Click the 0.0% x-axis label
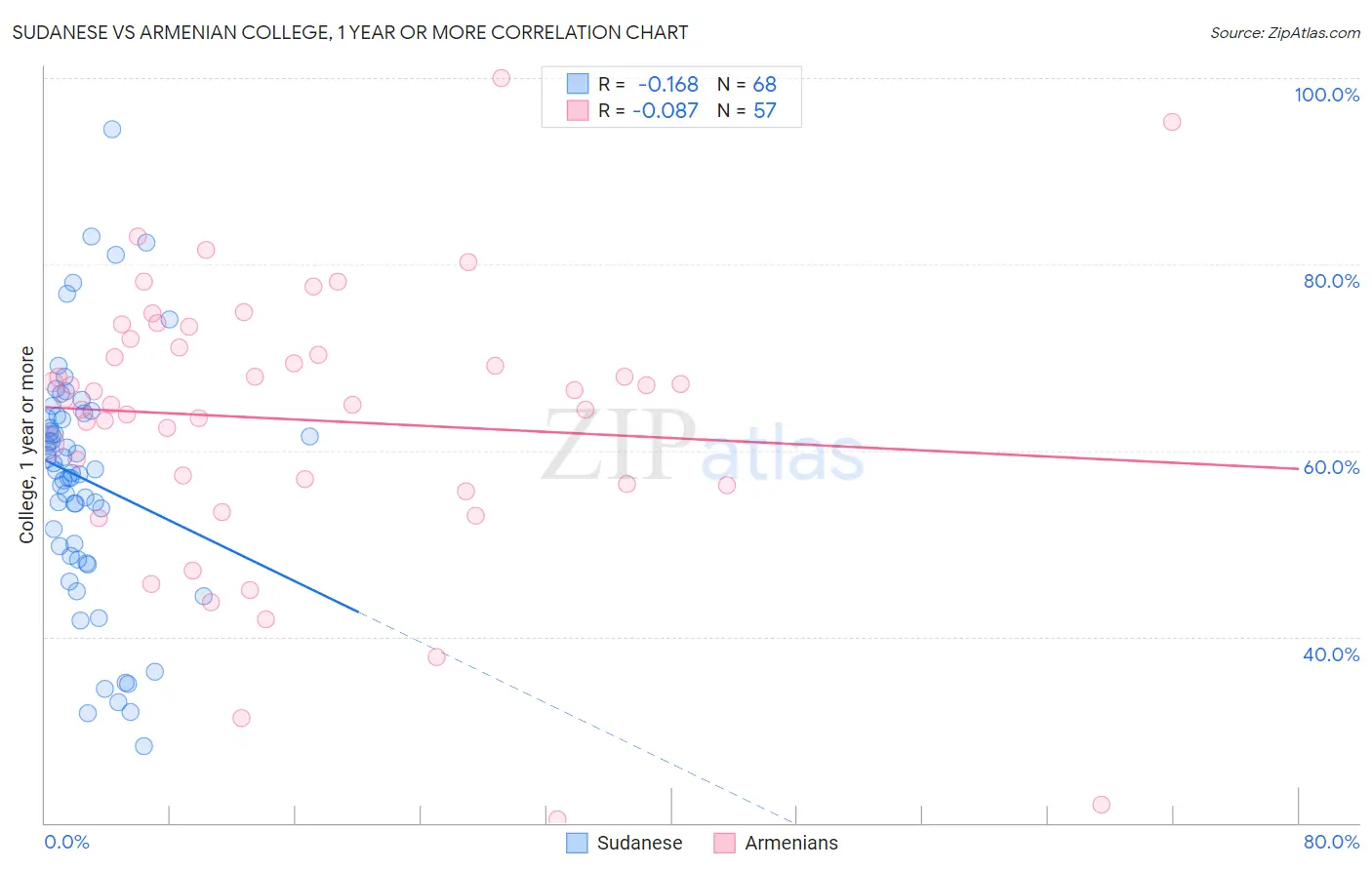This screenshot has height=870, width=1372. pos(66,842)
